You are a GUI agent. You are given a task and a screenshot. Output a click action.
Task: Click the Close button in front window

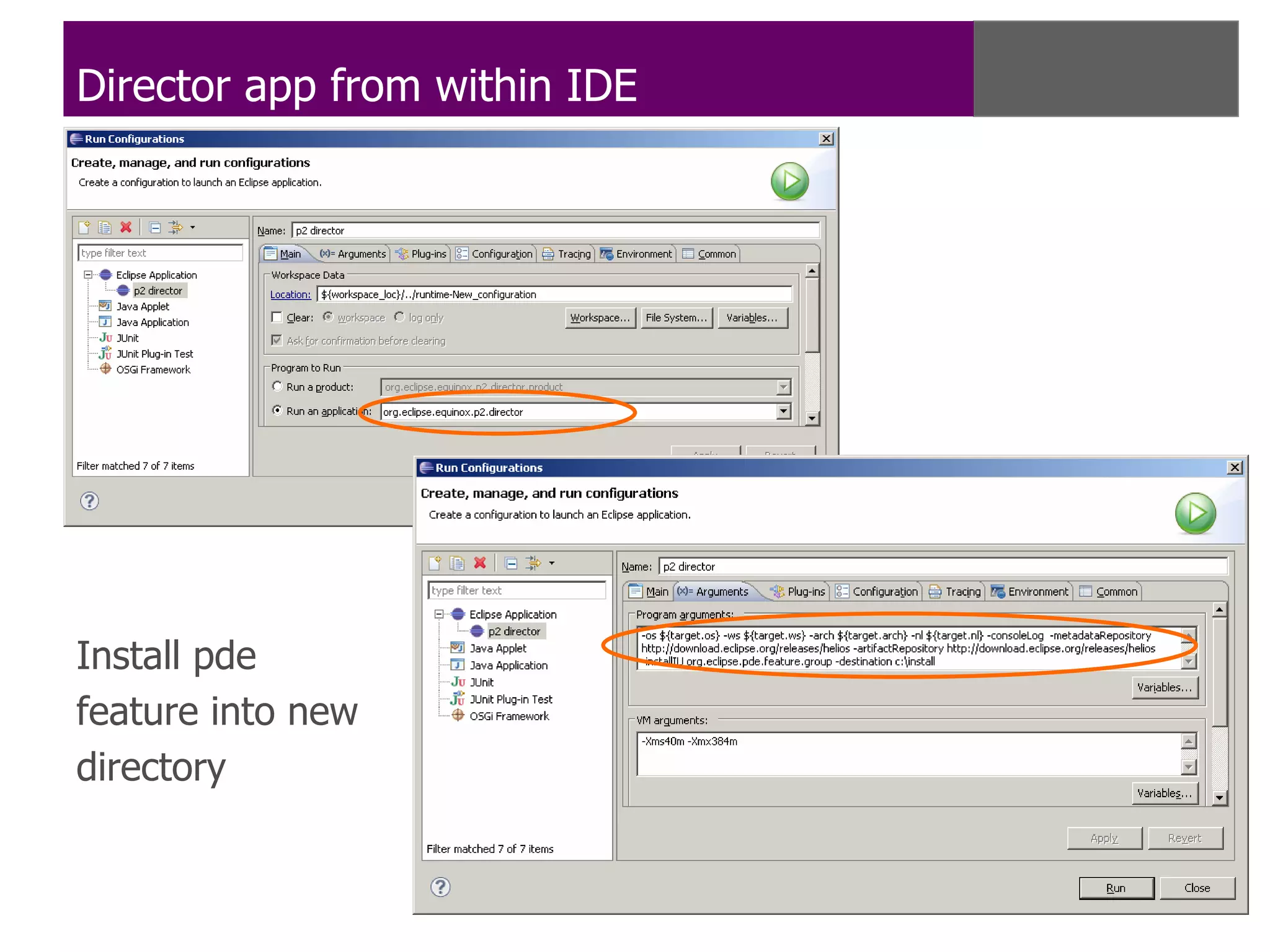(x=1197, y=888)
